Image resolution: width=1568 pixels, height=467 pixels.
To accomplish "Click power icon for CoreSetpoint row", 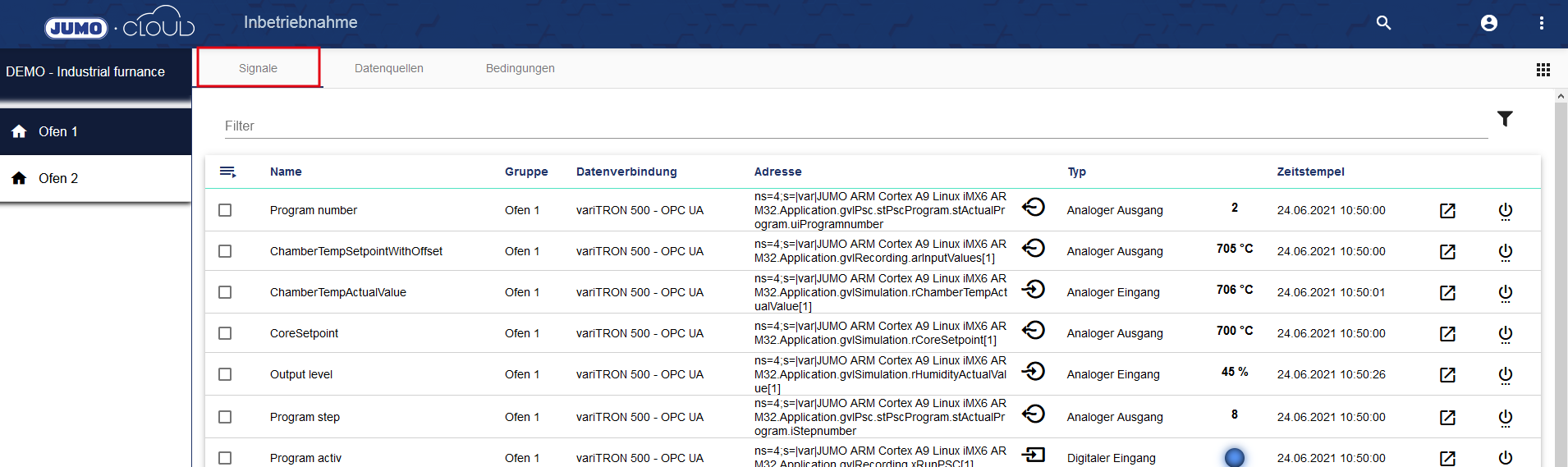I will point(1505,334).
